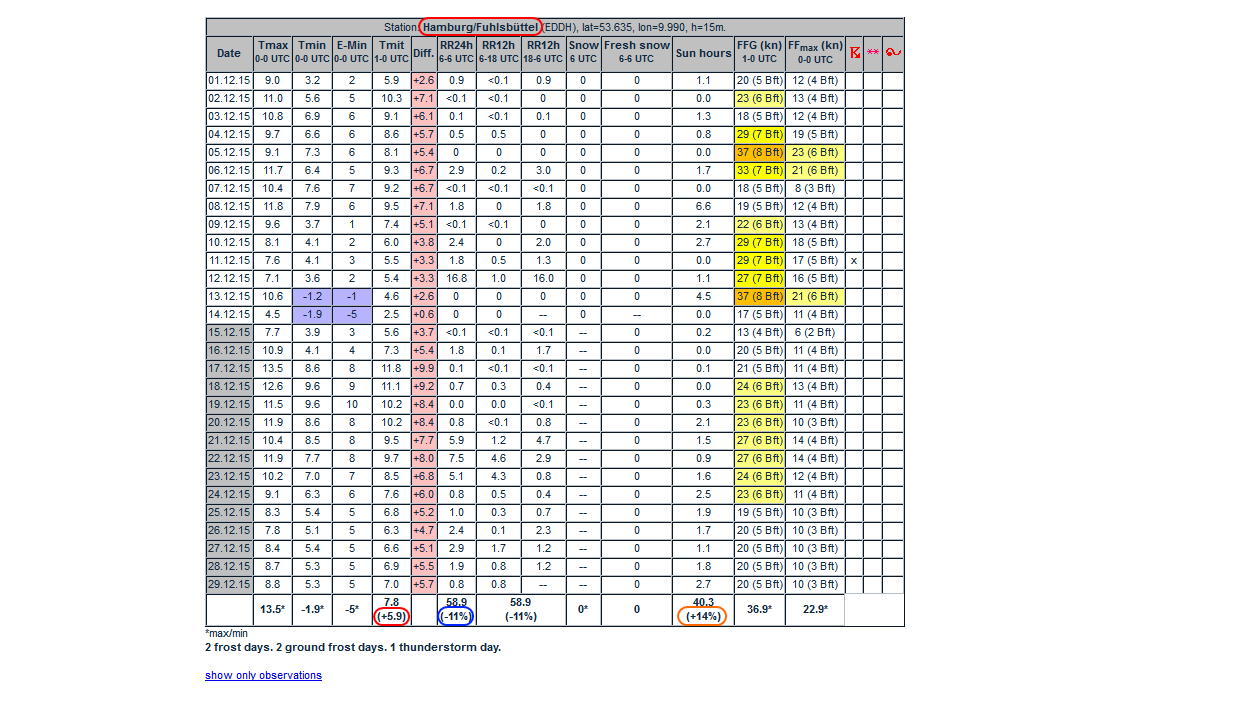Click the date cell 29.12.15
The width and height of the screenshot is (1248, 702).
[229, 585]
